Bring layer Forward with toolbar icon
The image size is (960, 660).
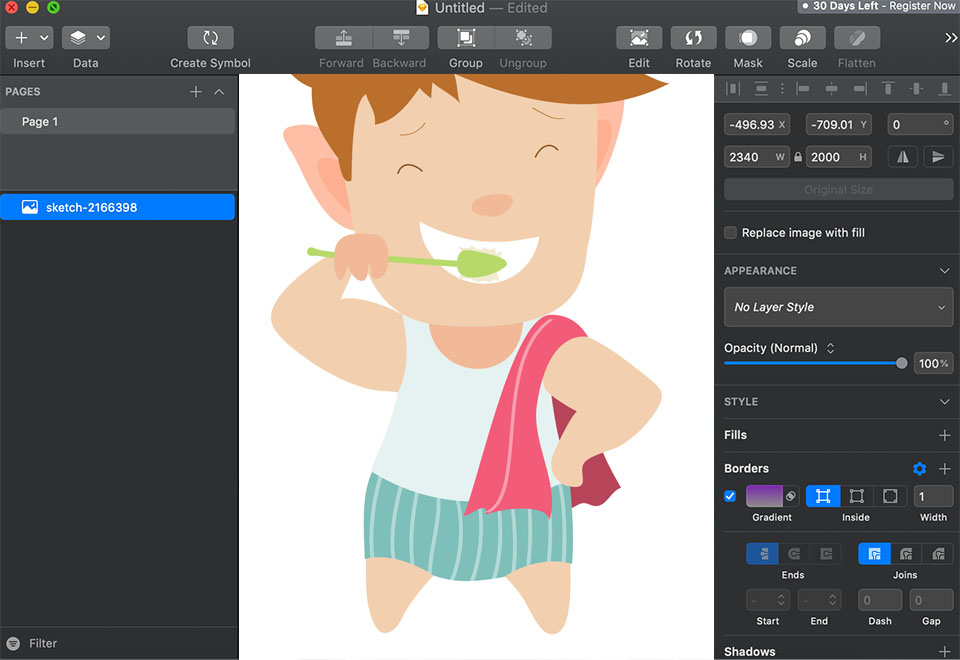pos(343,38)
